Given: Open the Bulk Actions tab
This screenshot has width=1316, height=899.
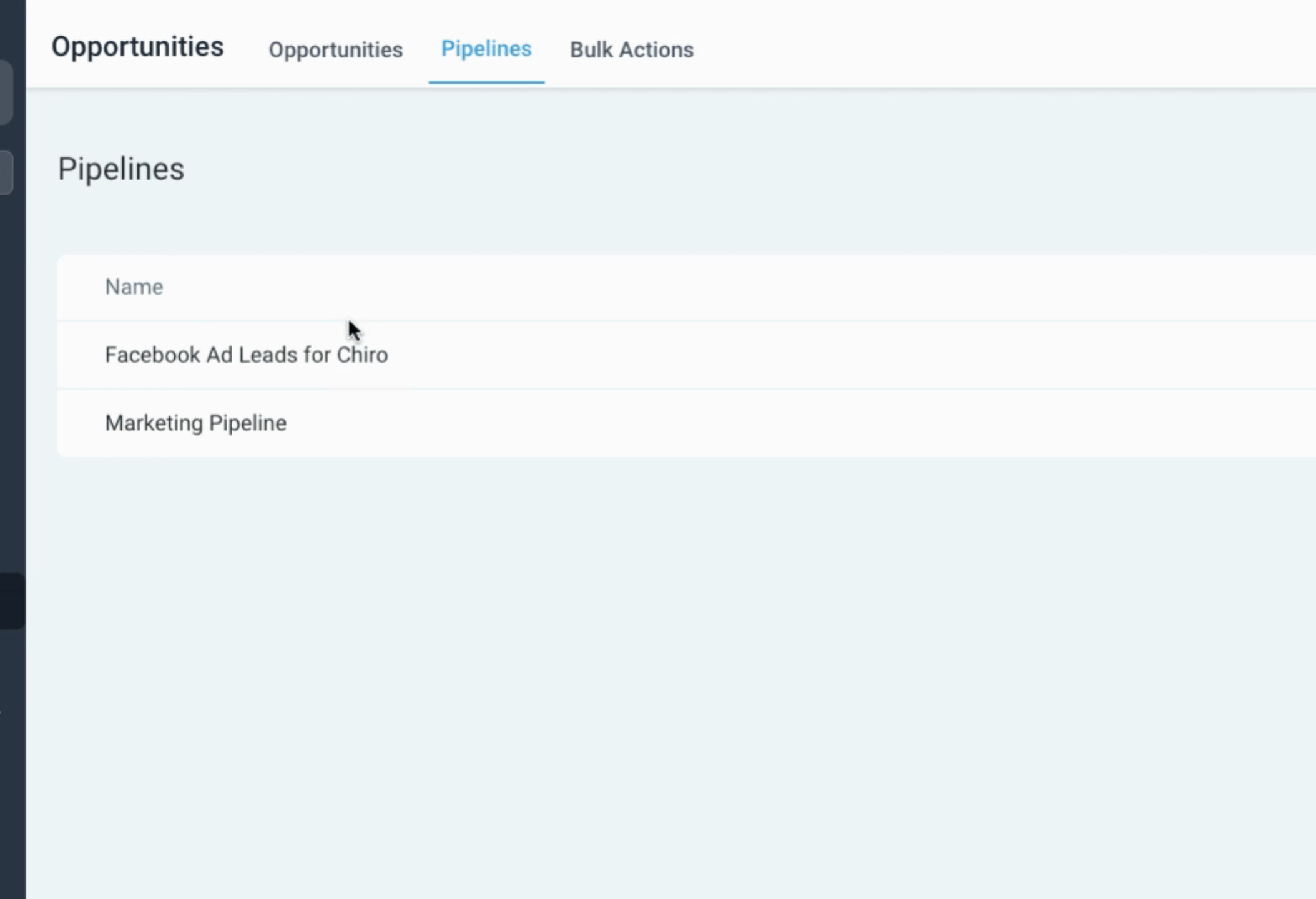Looking at the screenshot, I should 631,50.
